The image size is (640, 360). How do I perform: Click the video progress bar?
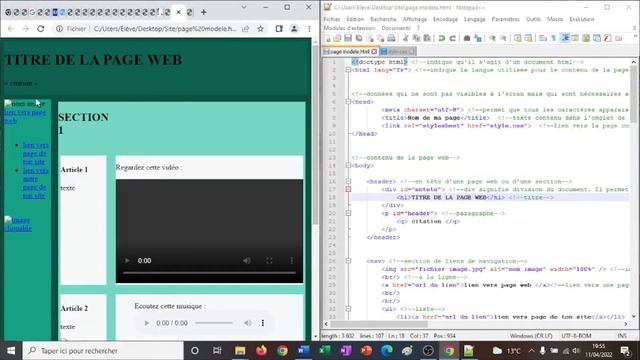click(209, 272)
